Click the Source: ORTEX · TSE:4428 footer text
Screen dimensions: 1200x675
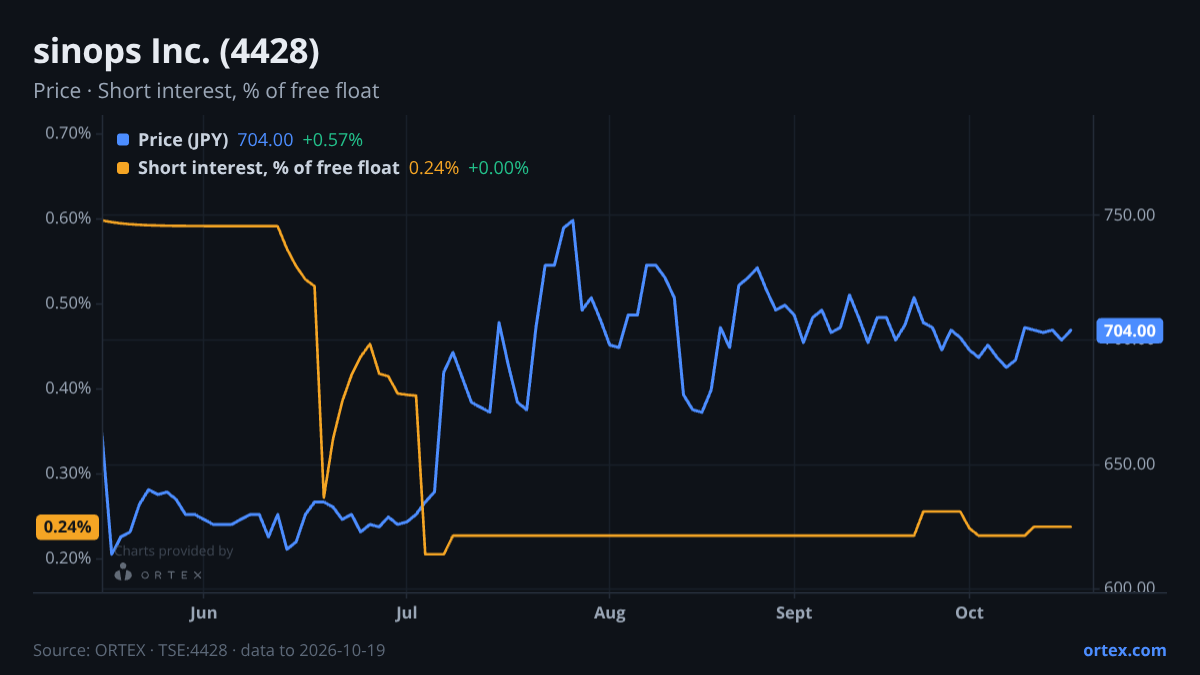(209, 650)
